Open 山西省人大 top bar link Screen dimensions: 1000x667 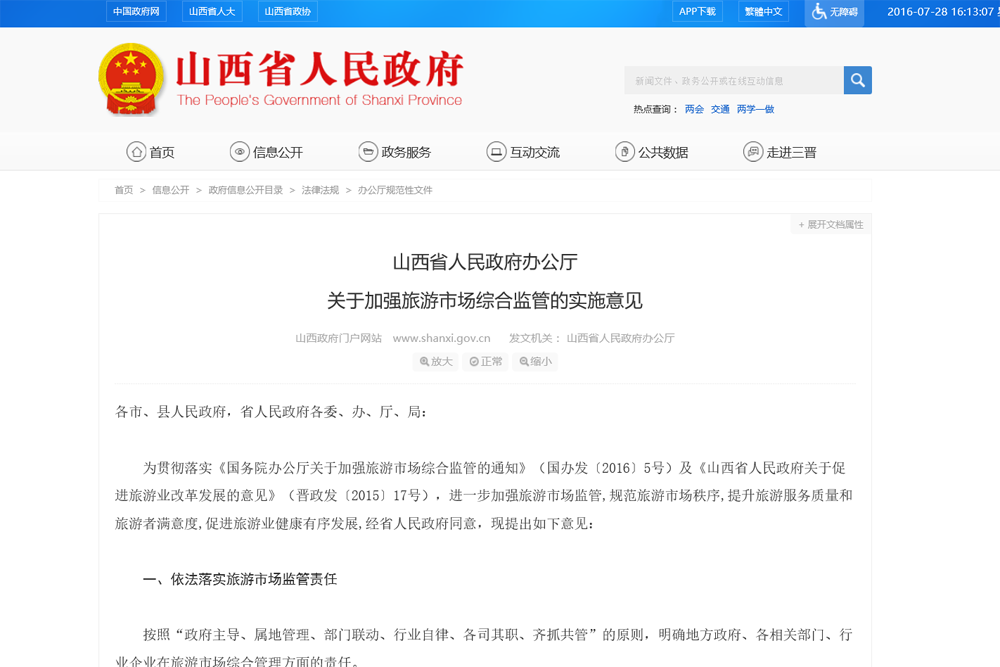pyautogui.click(x=213, y=12)
